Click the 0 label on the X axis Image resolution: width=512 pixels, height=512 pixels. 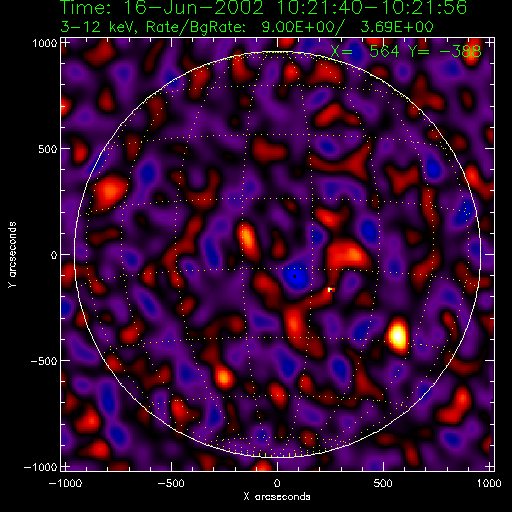pos(277,483)
